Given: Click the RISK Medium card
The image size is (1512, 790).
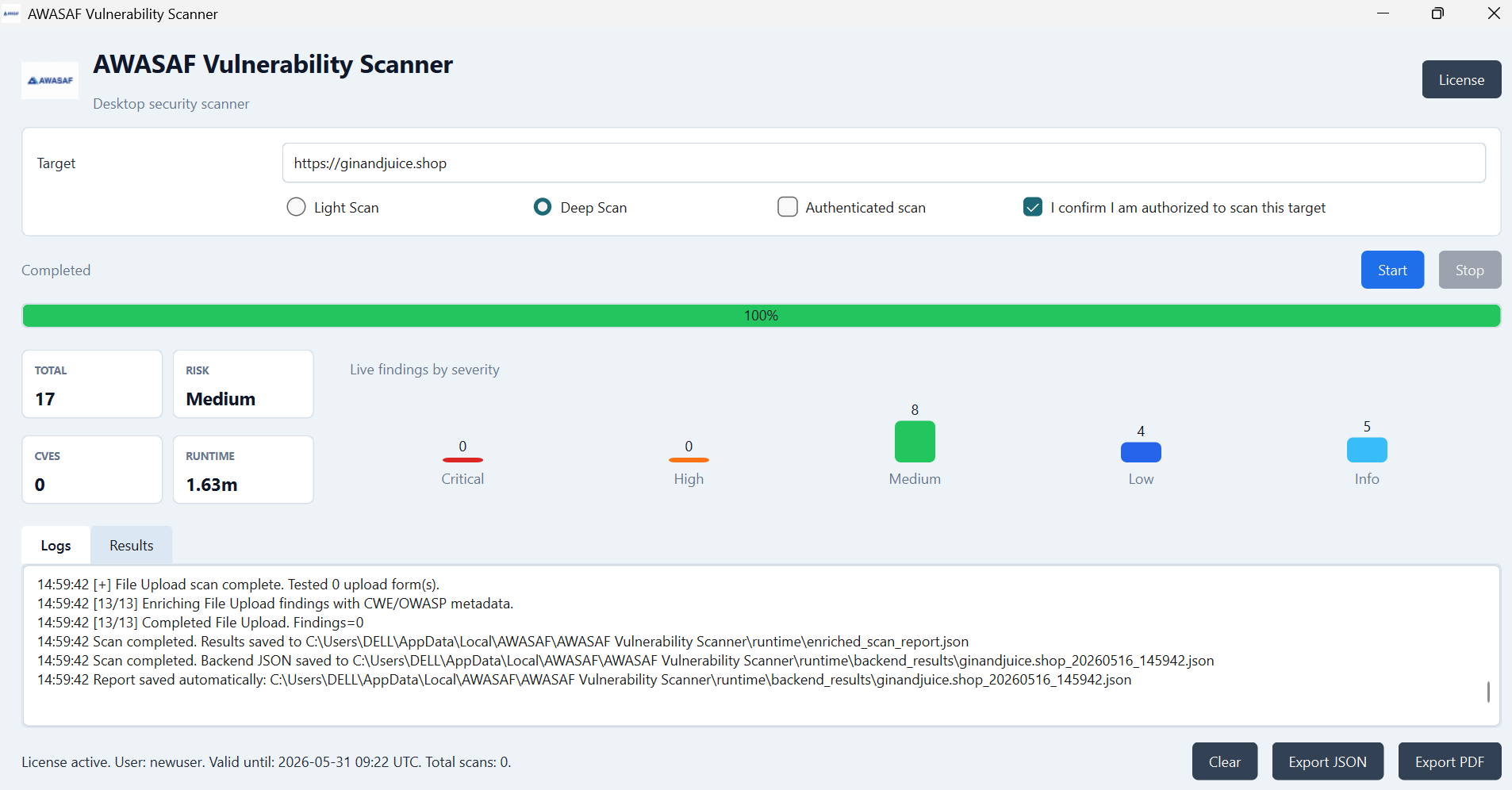Looking at the screenshot, I should tap(244, 384).
